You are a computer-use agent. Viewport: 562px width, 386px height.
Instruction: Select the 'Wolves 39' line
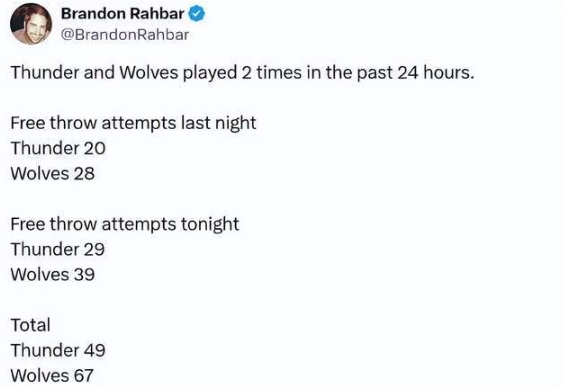(53, 275)
